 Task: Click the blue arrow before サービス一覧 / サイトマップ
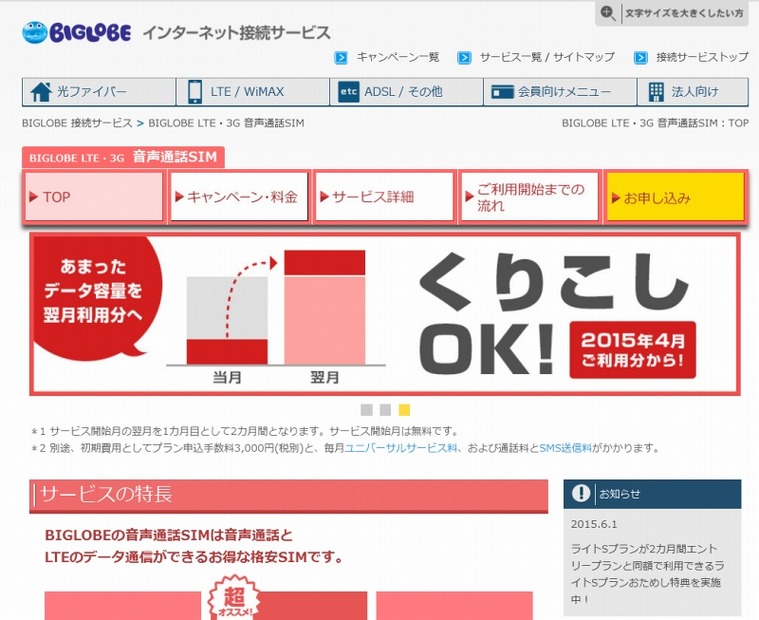coord(464,58)
